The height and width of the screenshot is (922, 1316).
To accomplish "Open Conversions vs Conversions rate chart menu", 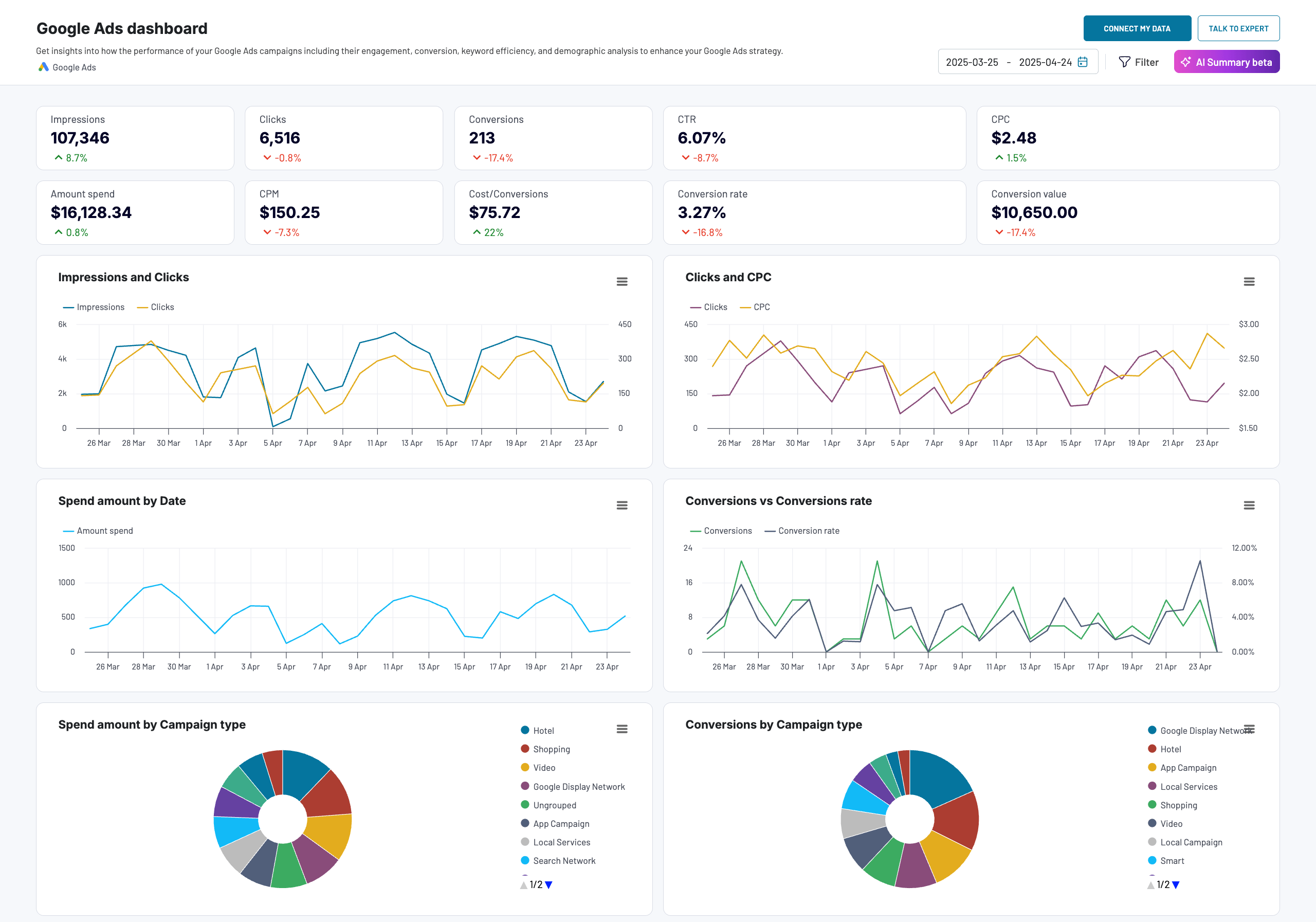I will tap(1249, 505).
